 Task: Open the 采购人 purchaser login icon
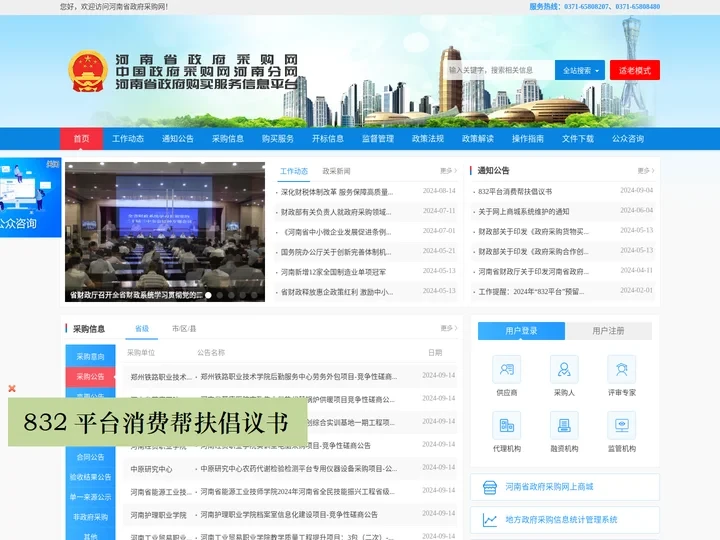(564, 369)
